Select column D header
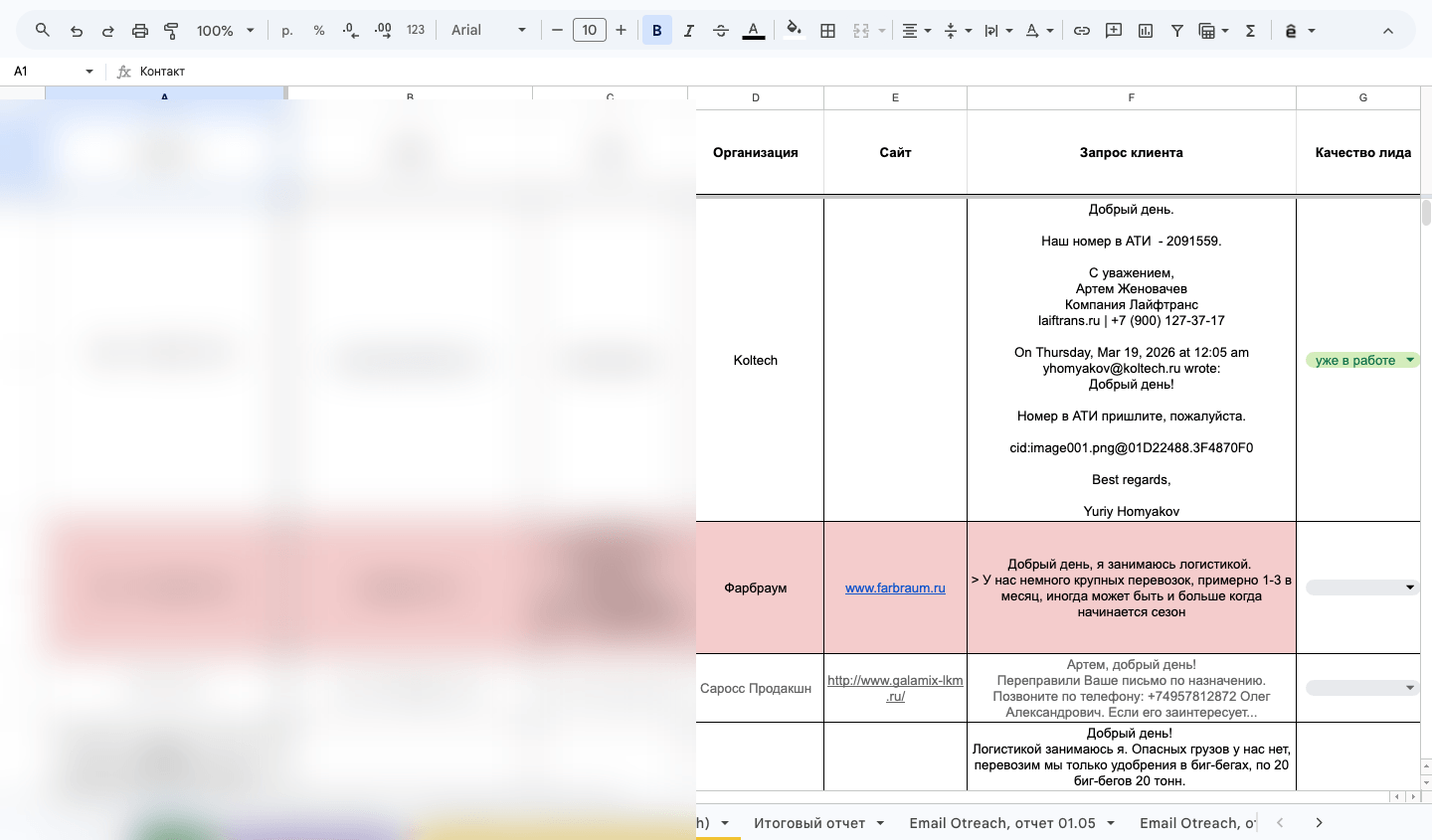This screenshot has height=840, width=1432. [756, 97]
